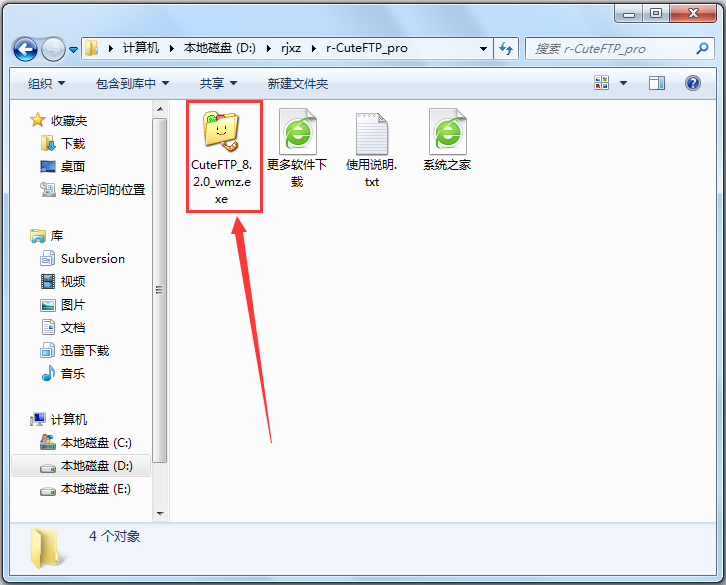Open the 视频 library
This screenshot has height=585, width=726.
coord(73,282)
